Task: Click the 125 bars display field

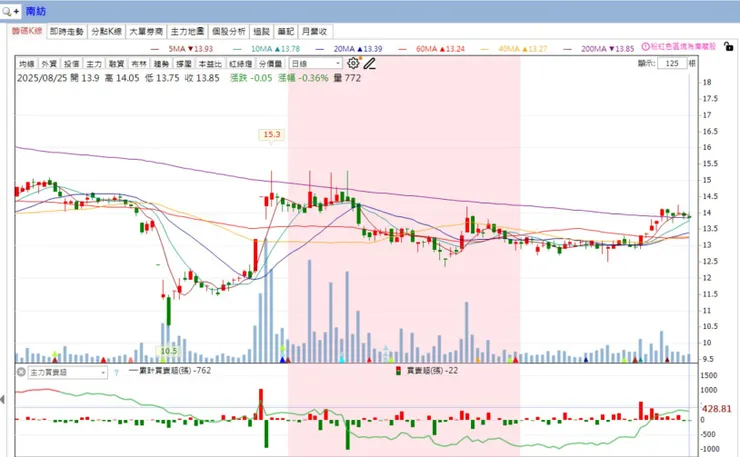Action: tap(672, 63)
